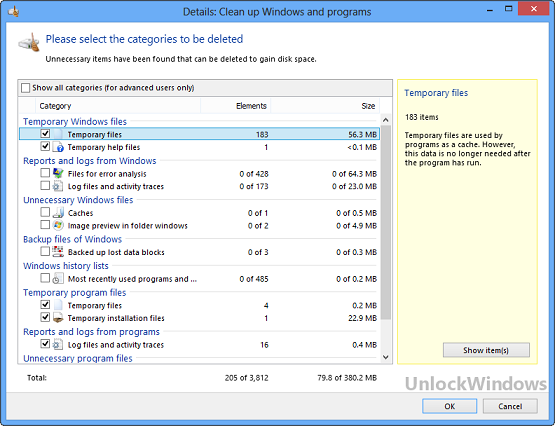Image resolution: width=555 pixels, height=426 pixels.
Task: Select the Backup files of Windows header
Action: (72, 240)
